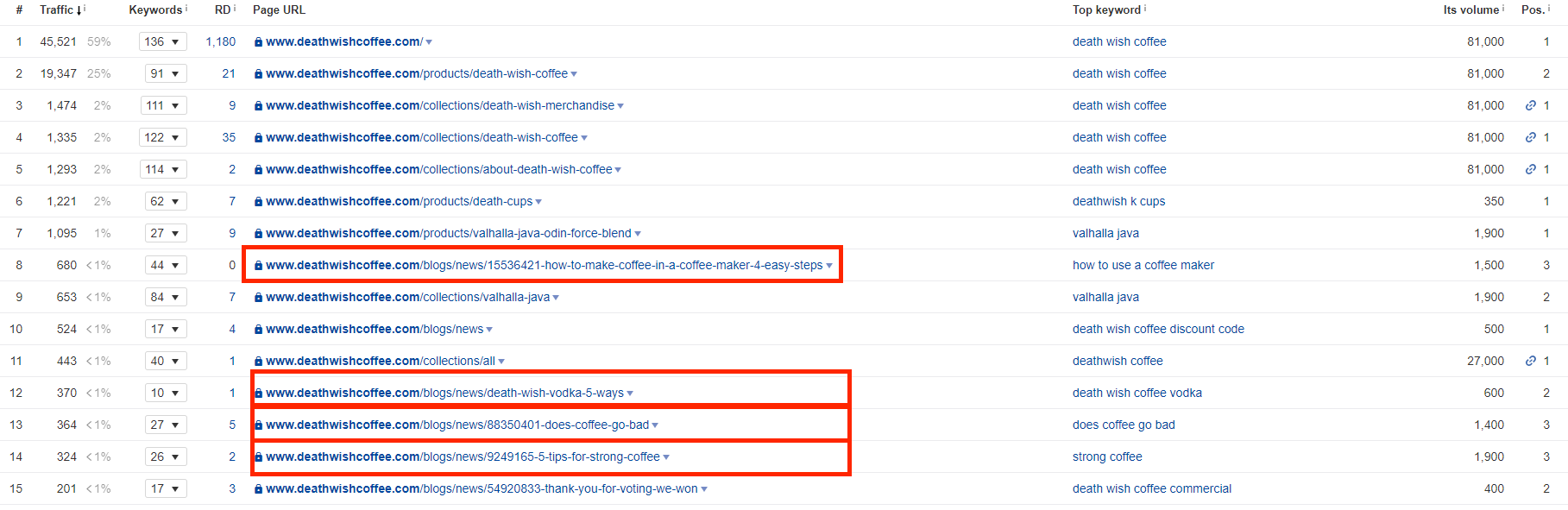Viewport: 1568px width, 510px height.
Task: Click the lock icon before collections/valhalla-java URL
Action: click(258, 297)
